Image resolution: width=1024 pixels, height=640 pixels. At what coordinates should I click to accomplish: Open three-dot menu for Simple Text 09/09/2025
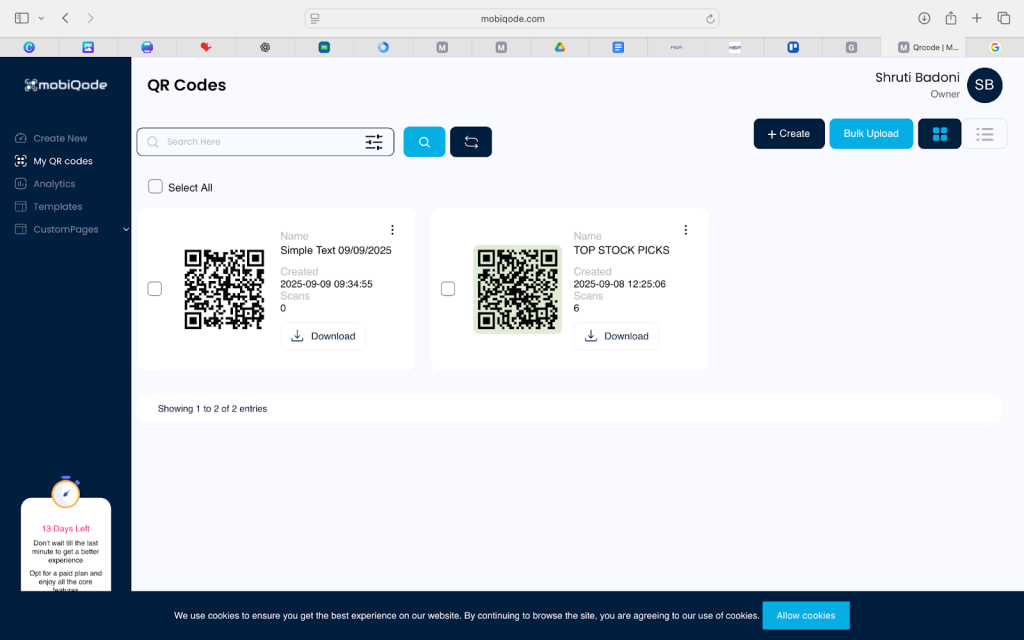coord(392,230)
